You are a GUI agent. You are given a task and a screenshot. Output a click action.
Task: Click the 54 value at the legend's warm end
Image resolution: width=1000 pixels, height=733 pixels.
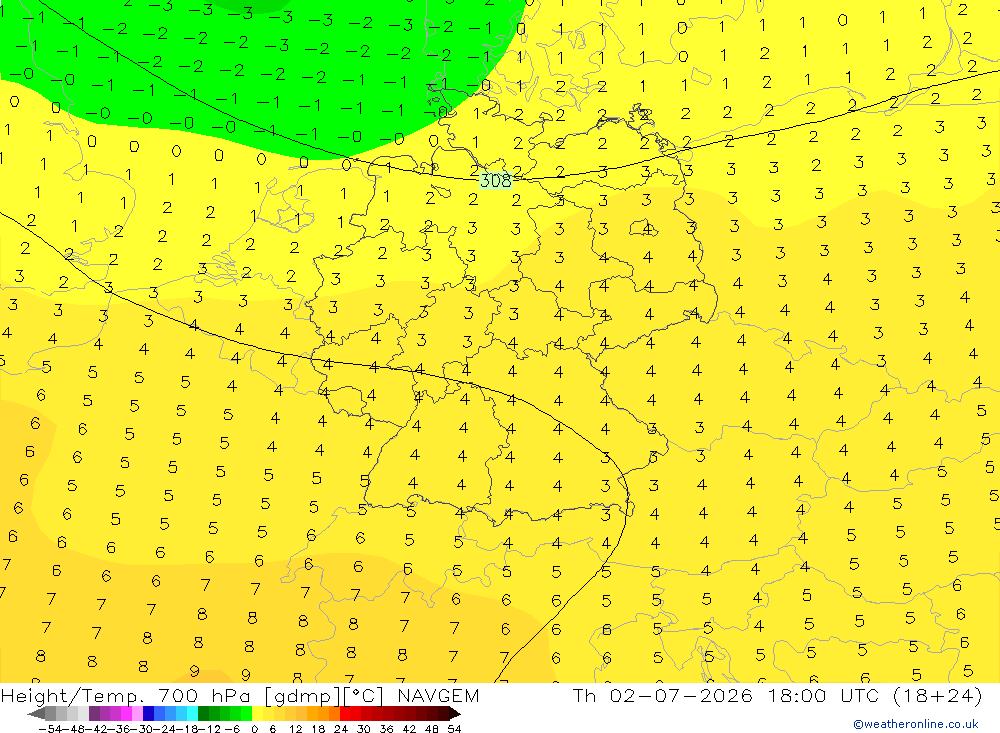(454, 729)
